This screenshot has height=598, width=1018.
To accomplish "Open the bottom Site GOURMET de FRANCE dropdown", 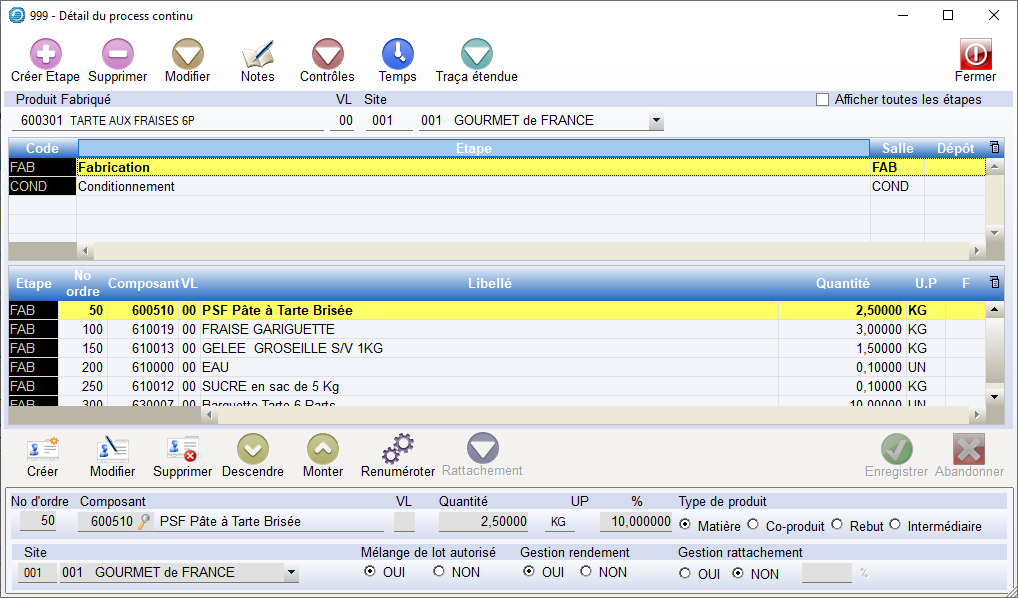I will click(291, 573).
